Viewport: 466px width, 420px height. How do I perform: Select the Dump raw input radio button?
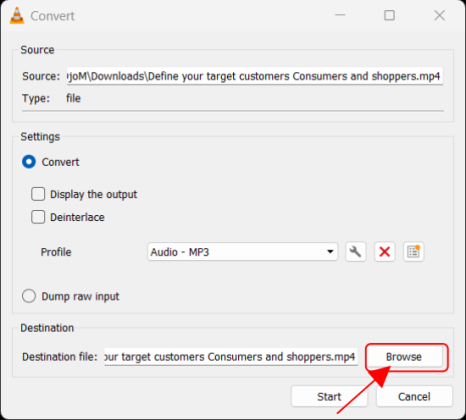point(29,296)
